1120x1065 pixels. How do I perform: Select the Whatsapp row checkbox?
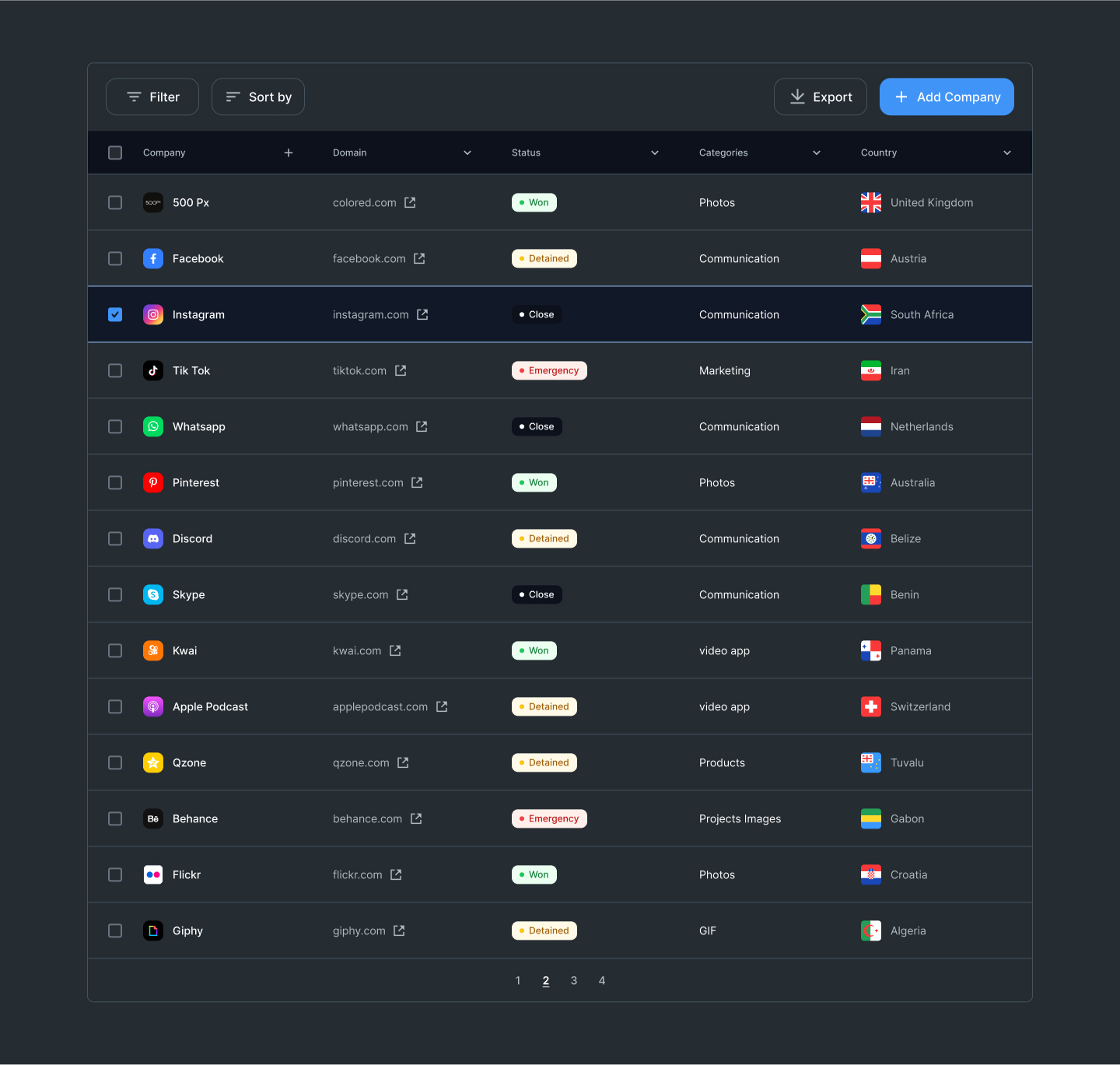pos(115,426)
